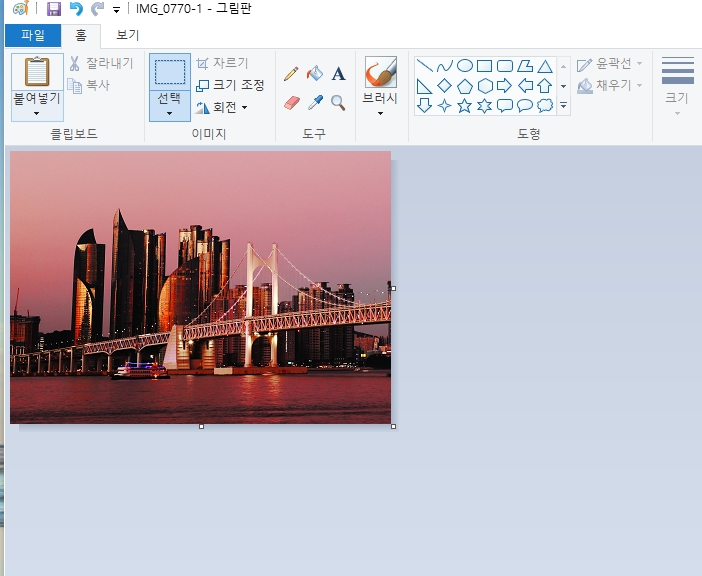Choose the Rounded rectangular callout shape
Image resolution: width=702 pixels, height=576 pixels.
tap(505, 106)
